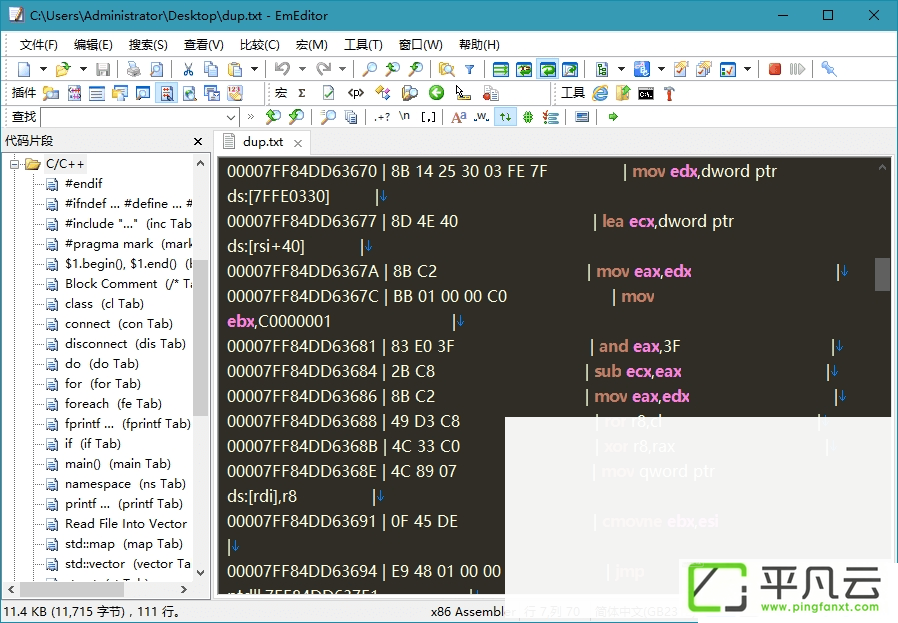The image size is (898, 623).
Task: Click the green back arrow icon
Action: tap(436, 93)
